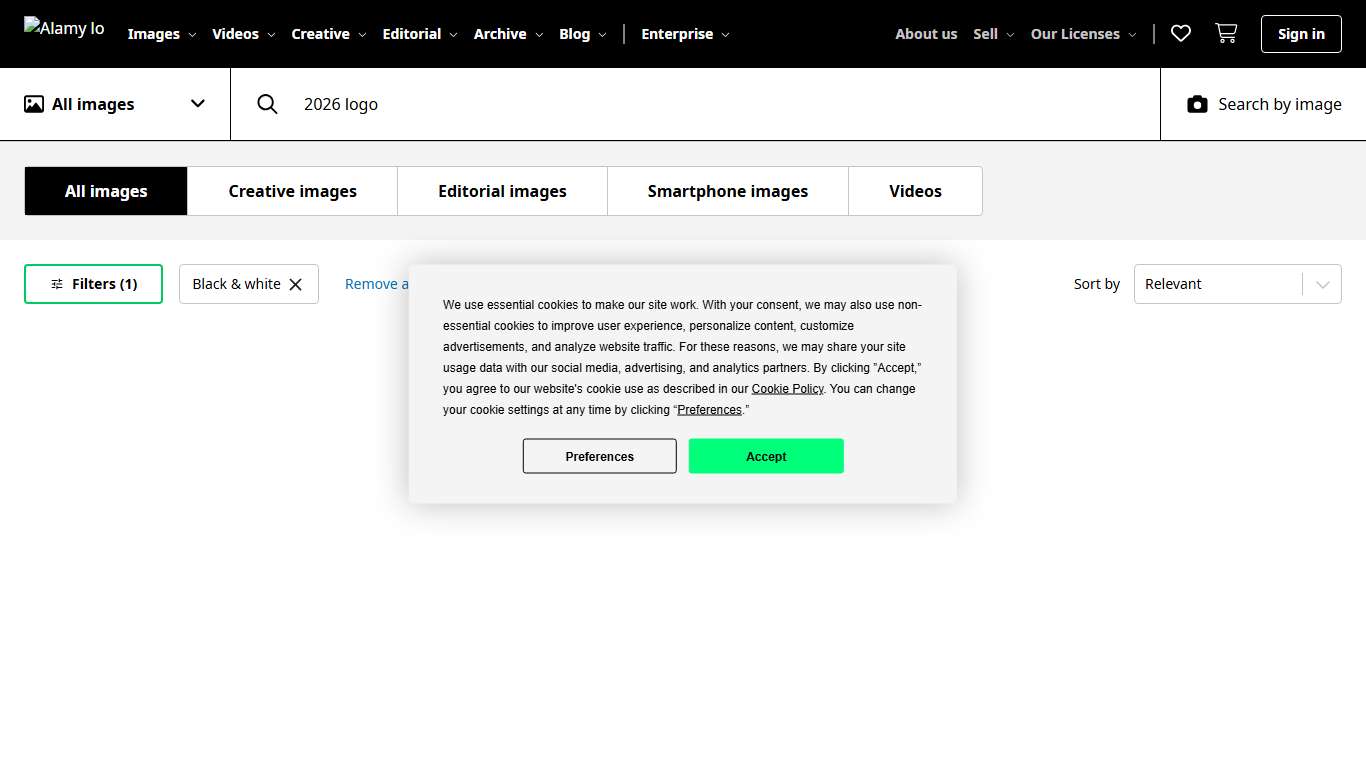Follow the Cookie Policy link
Viewport: 1366px width, 768px height.
click(x=787, y=389)
